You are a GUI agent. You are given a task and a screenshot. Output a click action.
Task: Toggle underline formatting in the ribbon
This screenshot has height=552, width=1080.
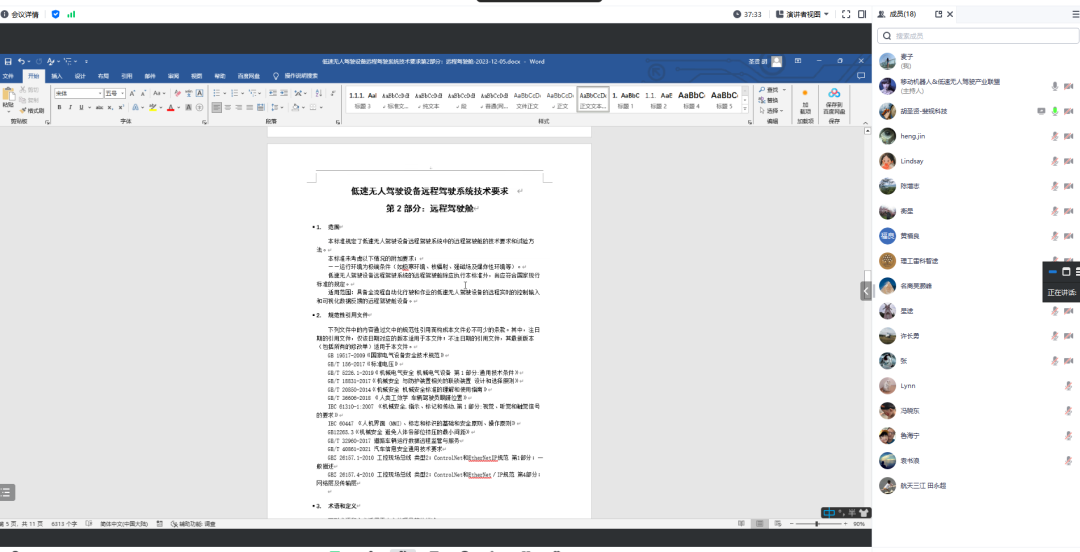point(80,107)
